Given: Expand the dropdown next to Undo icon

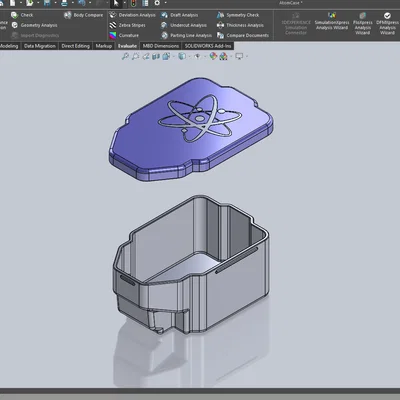Looking at the screenshot, I should (89, 3).
